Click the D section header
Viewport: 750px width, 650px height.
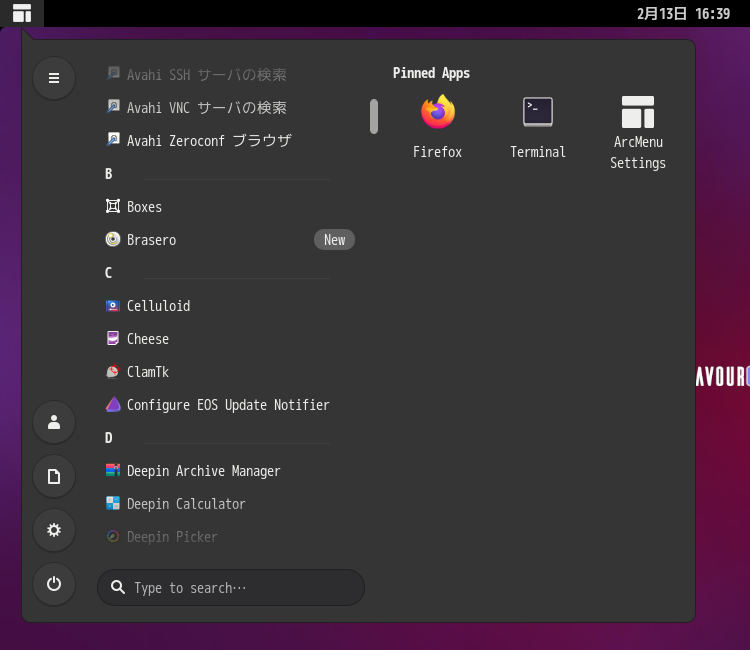coord(109,438)
